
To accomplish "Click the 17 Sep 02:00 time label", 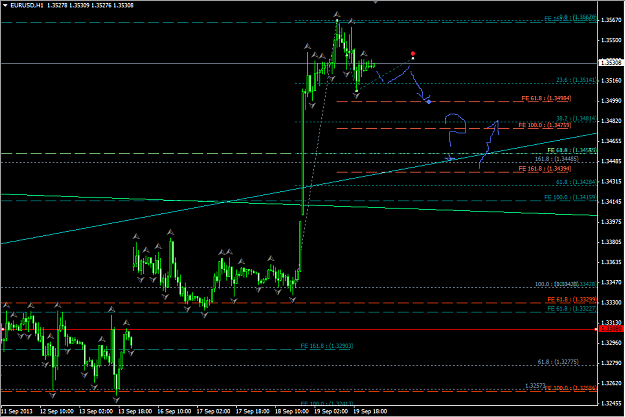I will [213, 411].
